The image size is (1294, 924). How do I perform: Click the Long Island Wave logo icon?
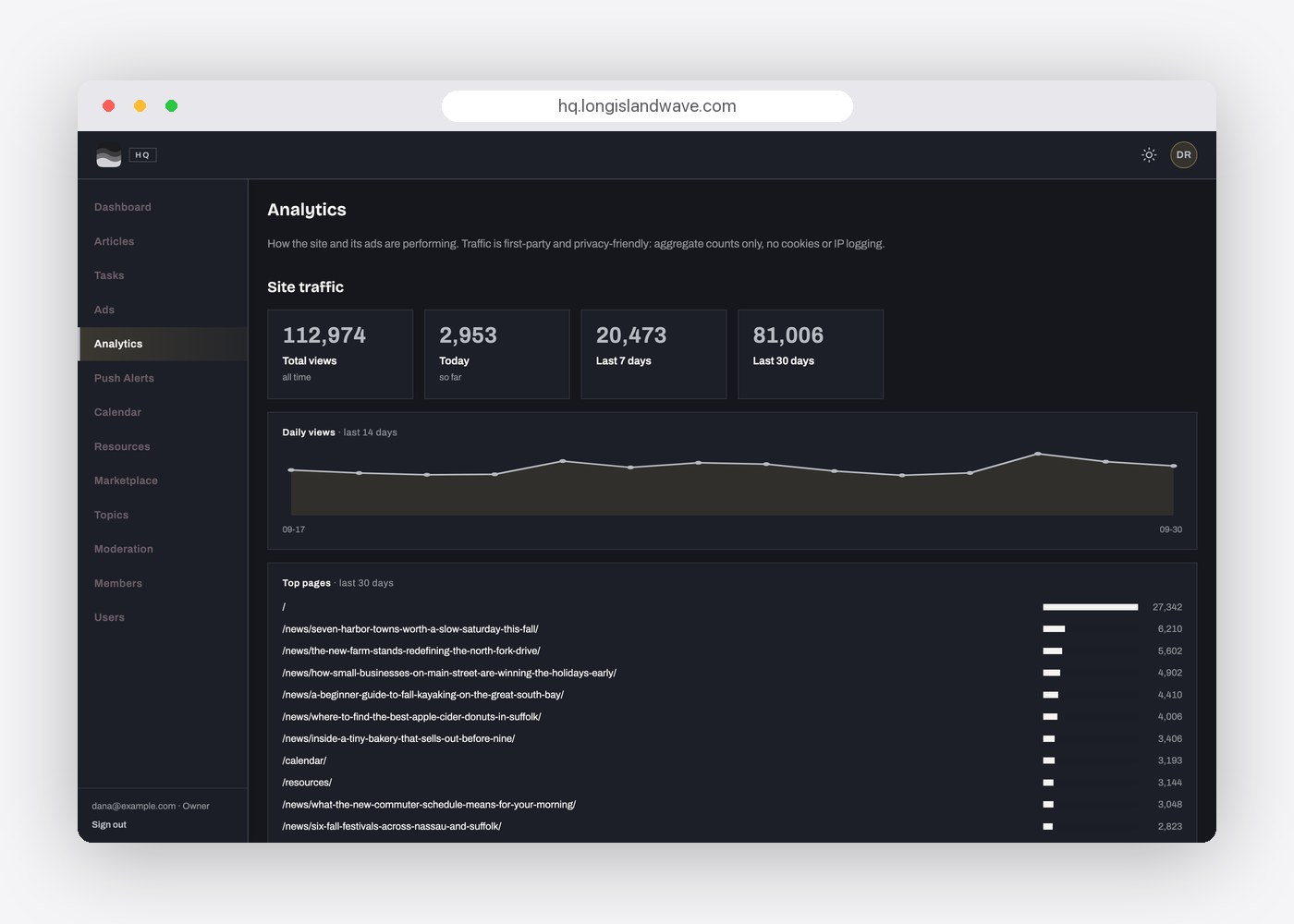point(108,156)
